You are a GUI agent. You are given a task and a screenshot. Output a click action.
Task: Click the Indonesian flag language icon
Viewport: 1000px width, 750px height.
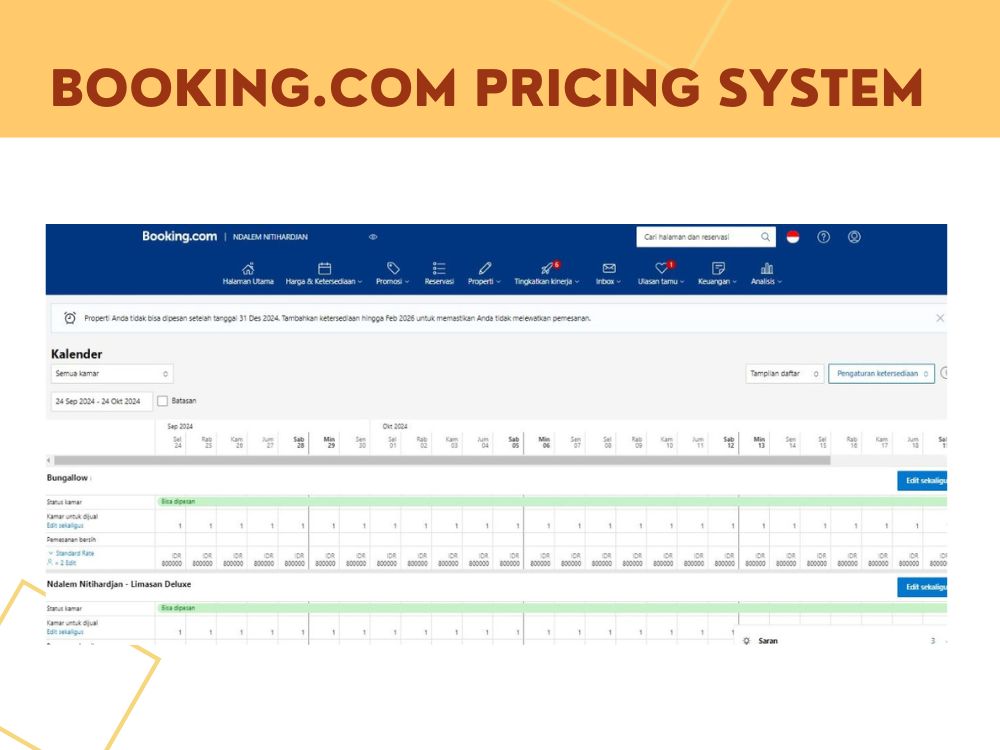click(793, 237)
